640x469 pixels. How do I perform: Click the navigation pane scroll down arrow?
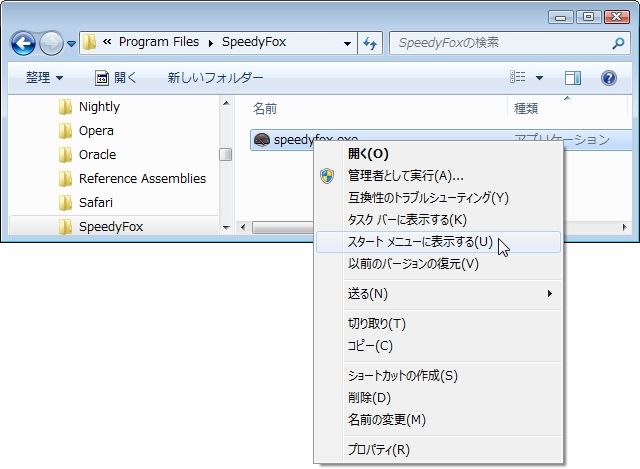[226, 227]
